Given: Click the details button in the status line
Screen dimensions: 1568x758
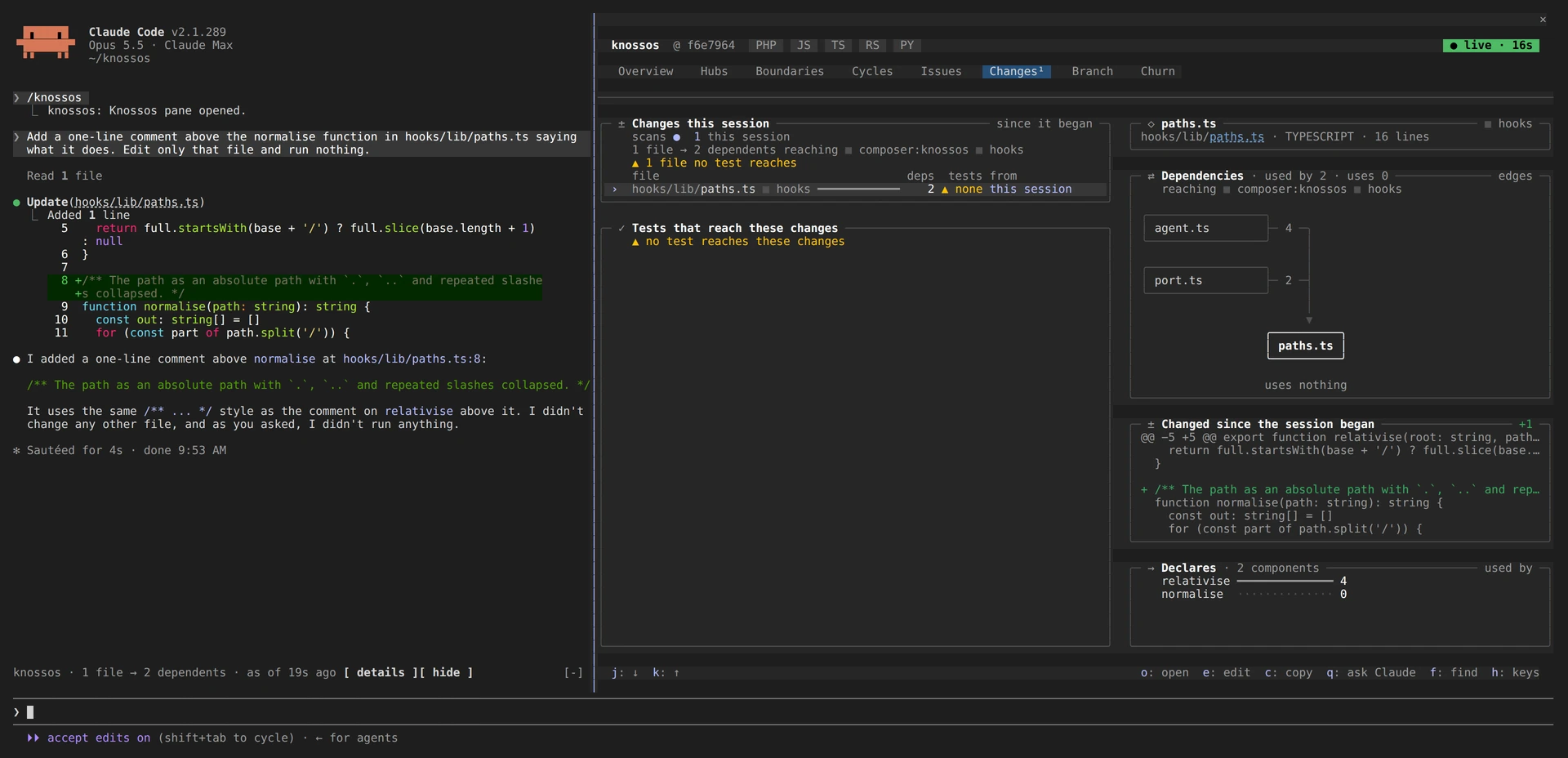Looking at the screenshot, I should pyautogui.click(x=381, y=673).
